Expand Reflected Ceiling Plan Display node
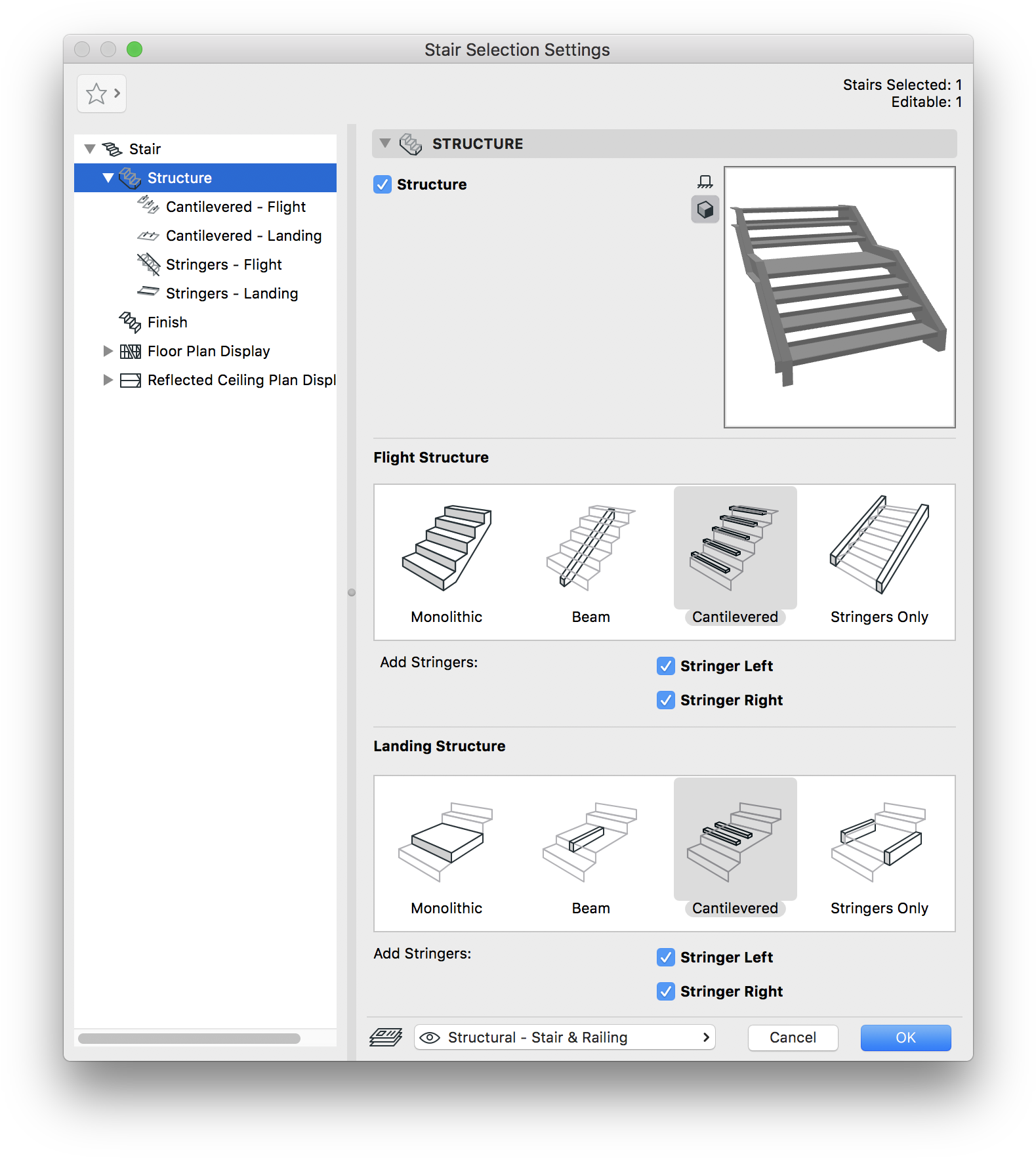Image resolution: width=1036 pixels, height=1158 pixels. 108,380
